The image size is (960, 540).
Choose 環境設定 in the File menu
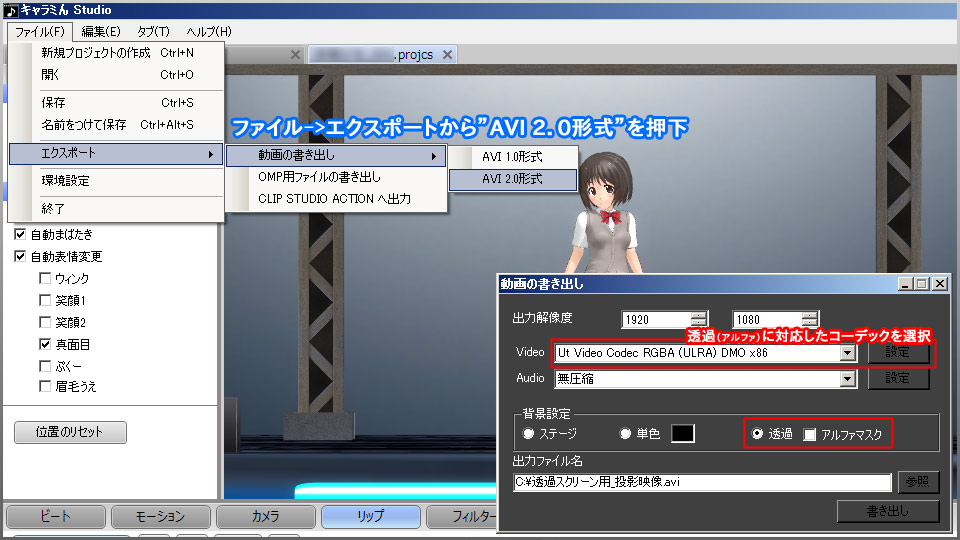(65, 181)
